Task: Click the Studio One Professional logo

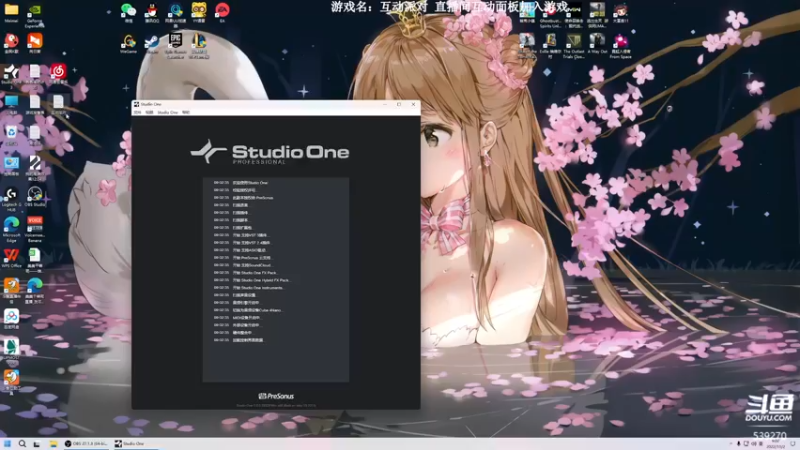Action: click(x=270, y=152)
